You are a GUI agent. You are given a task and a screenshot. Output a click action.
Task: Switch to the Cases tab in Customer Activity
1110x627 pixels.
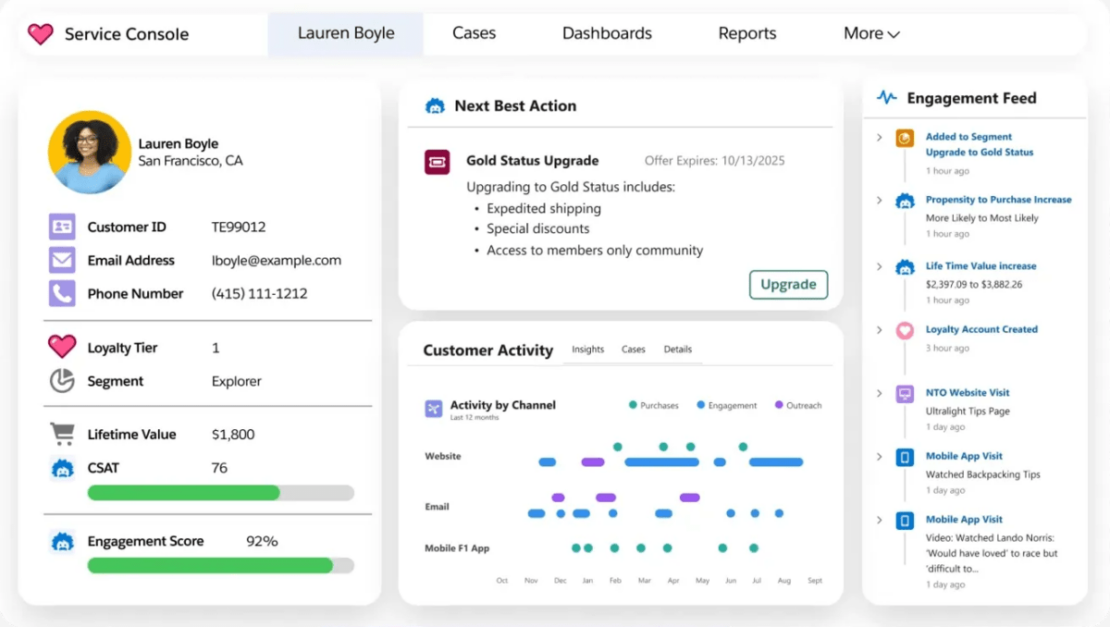[634, 349]
